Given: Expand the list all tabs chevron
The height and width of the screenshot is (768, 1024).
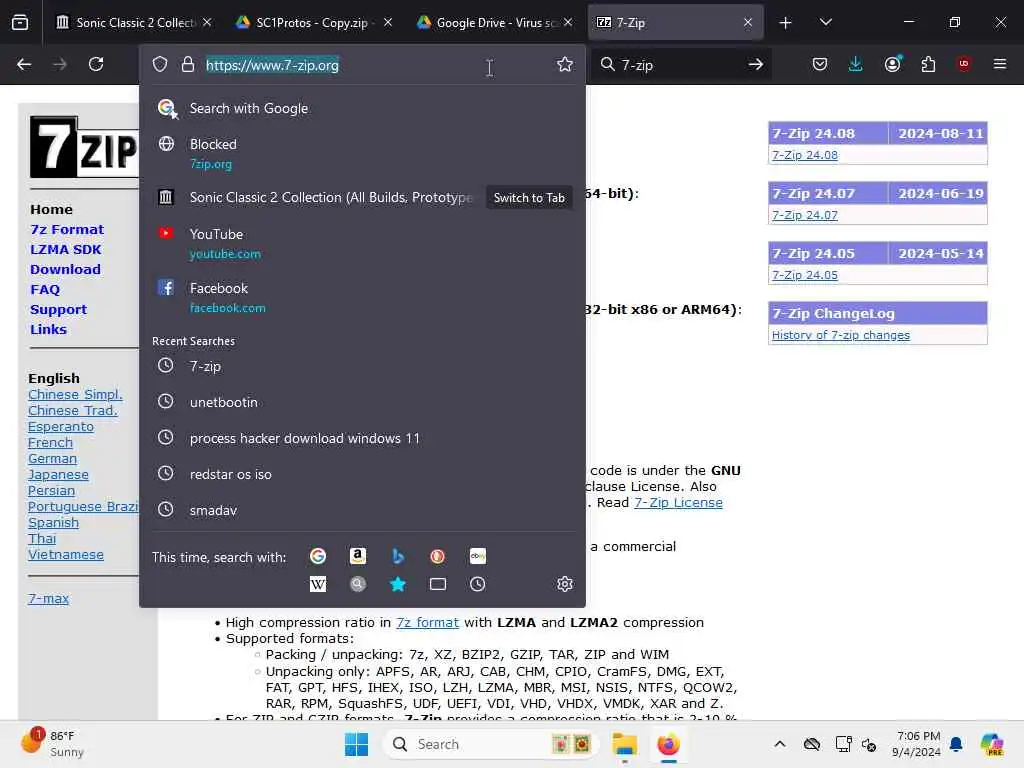Looking at the screenshot, I should (826, 22).
